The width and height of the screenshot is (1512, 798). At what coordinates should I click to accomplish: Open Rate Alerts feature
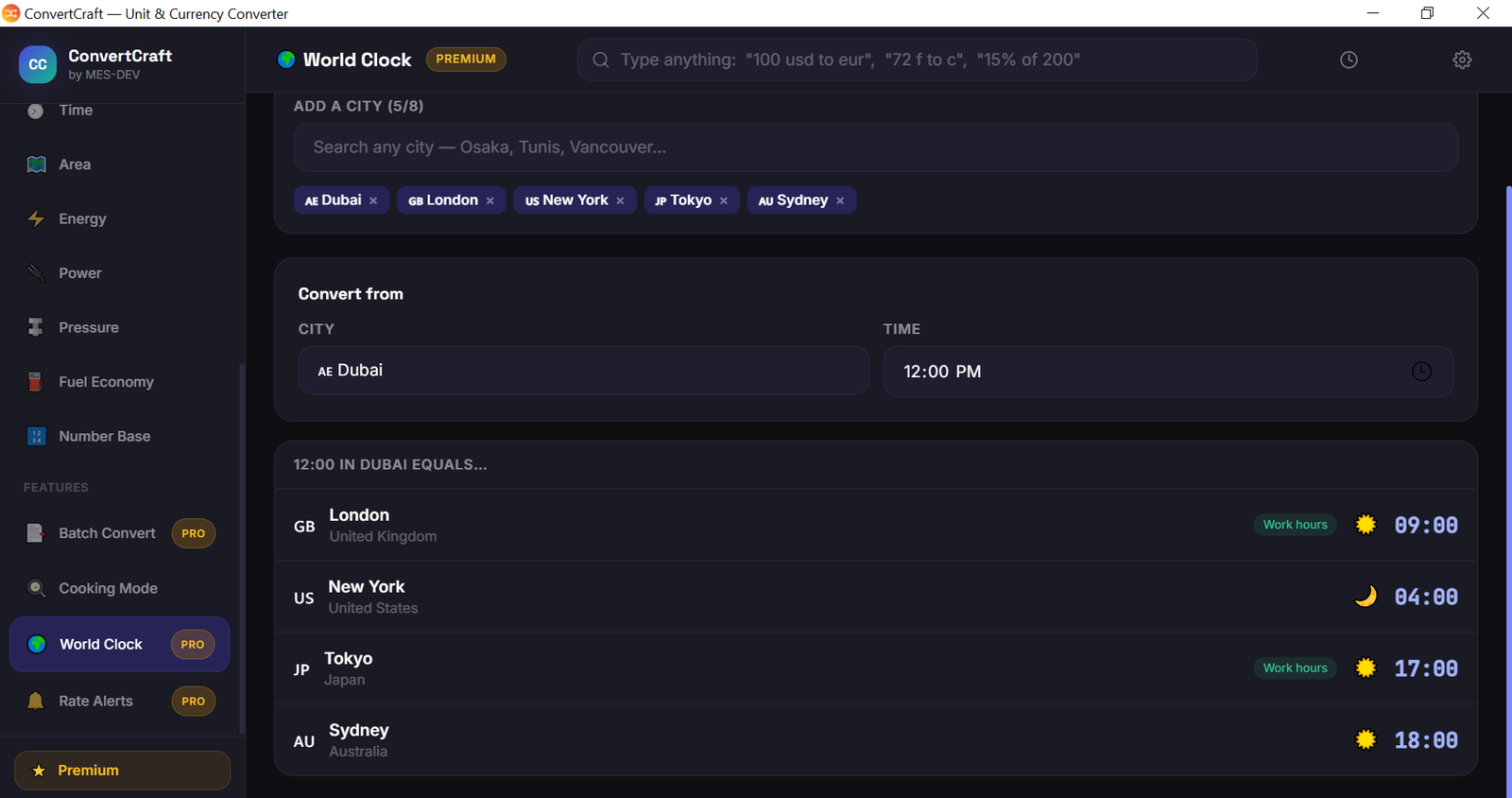tap(119, 701)
